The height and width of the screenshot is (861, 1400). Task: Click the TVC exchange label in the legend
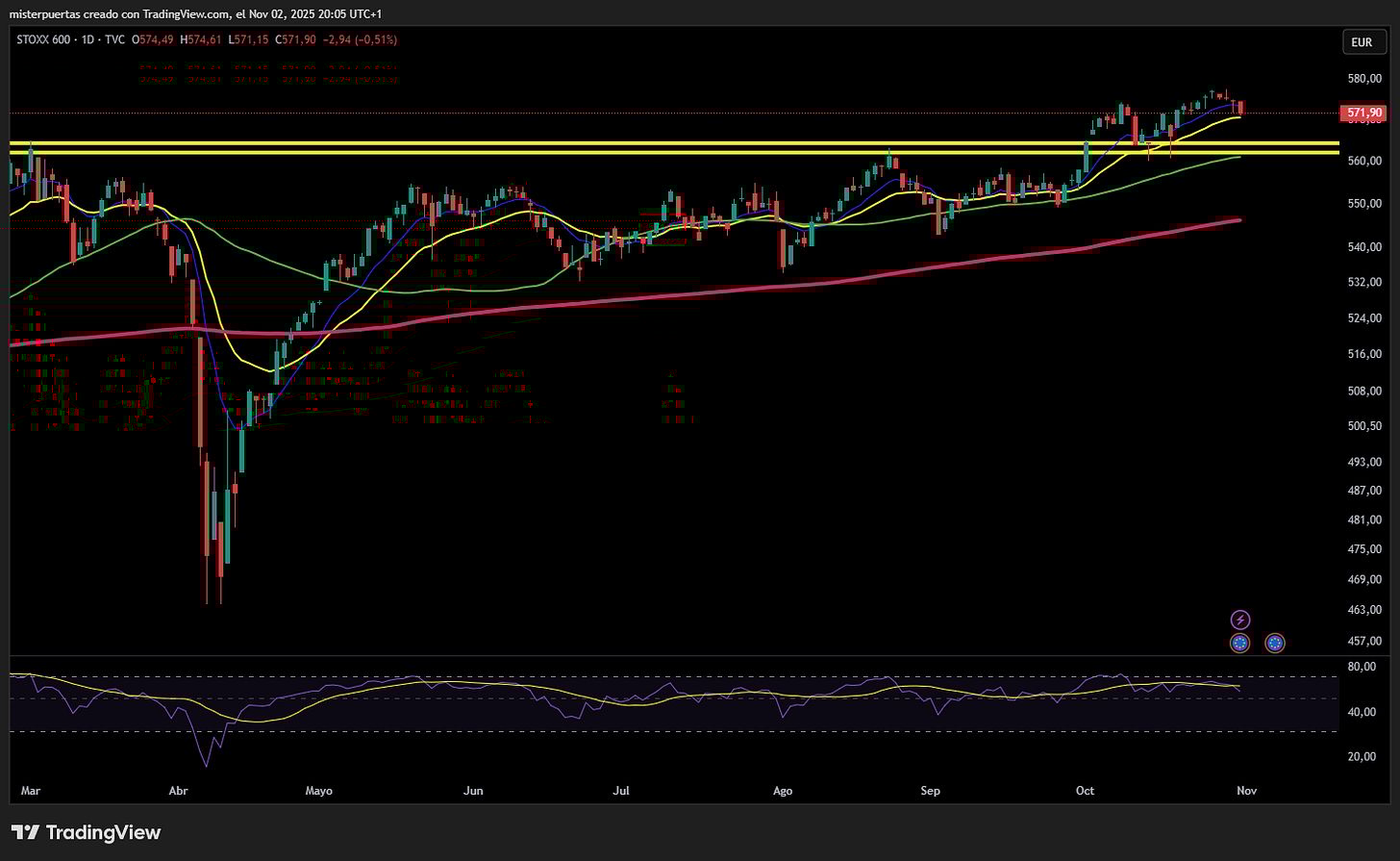(115, 40)
